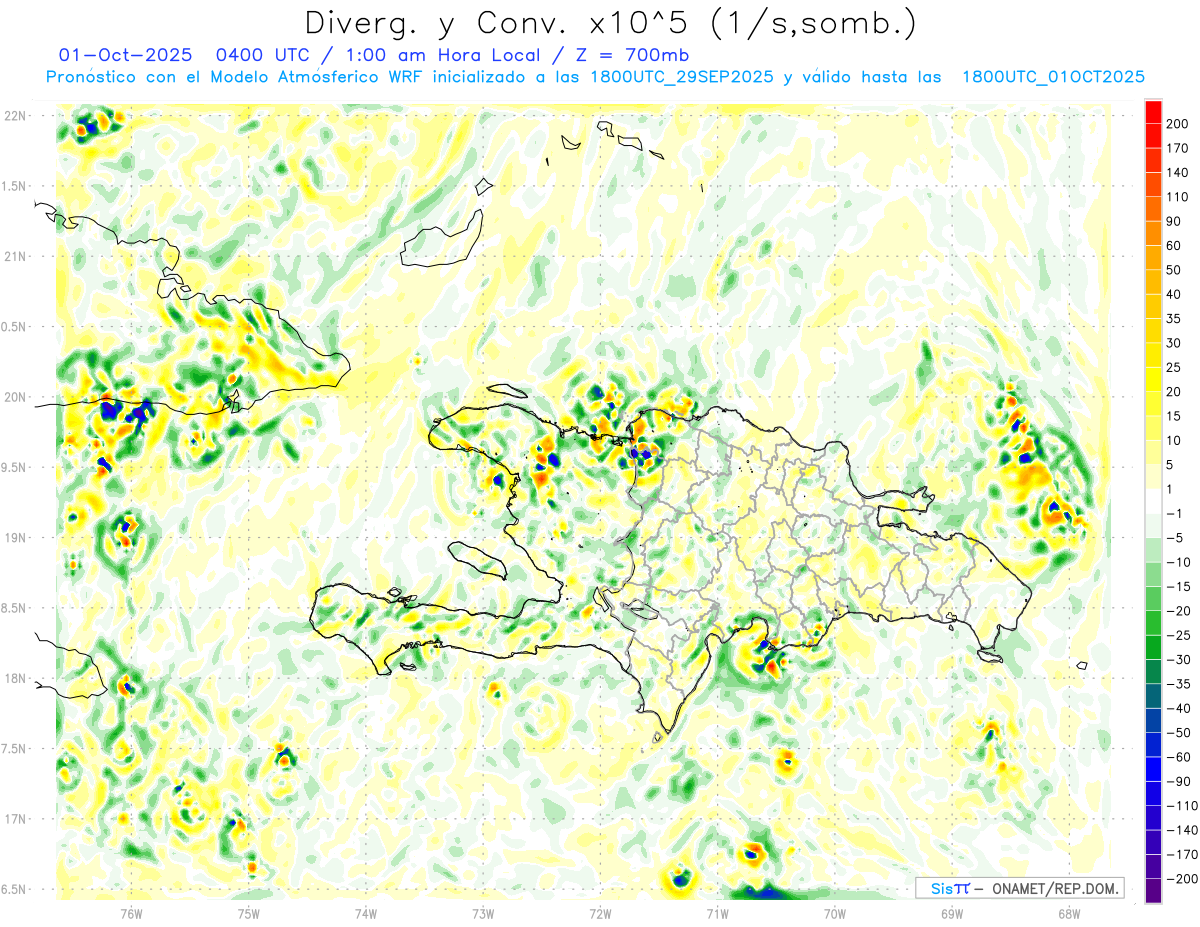1200x927 pixels.
Task: Click the '72W' longitude axis label
Action: (600, 913)
